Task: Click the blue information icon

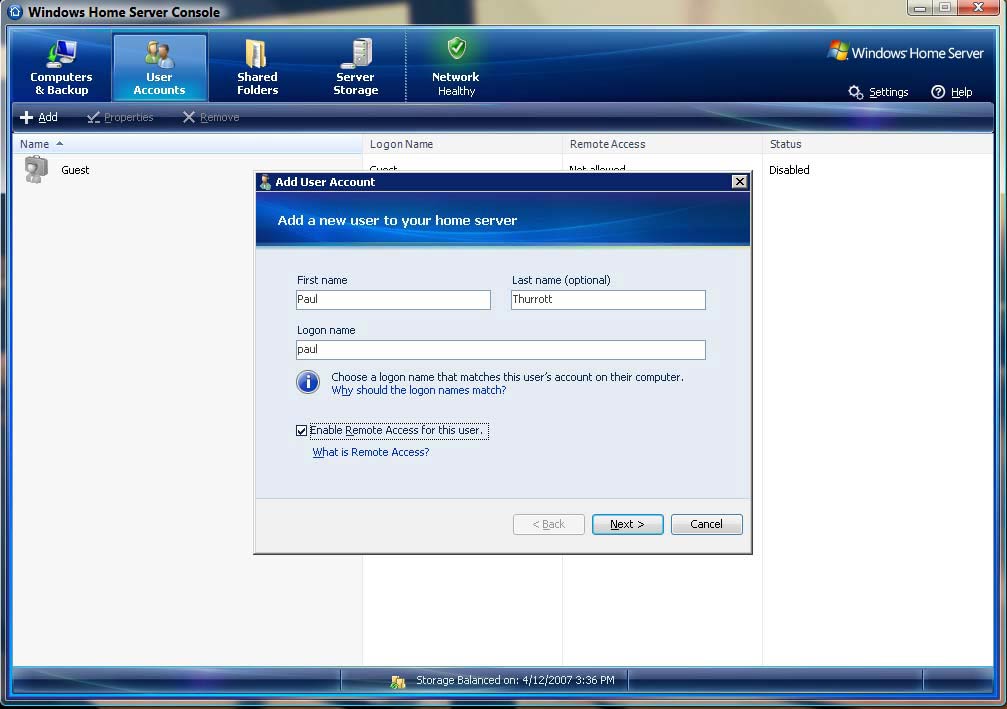Action: [x=308, y=383]
